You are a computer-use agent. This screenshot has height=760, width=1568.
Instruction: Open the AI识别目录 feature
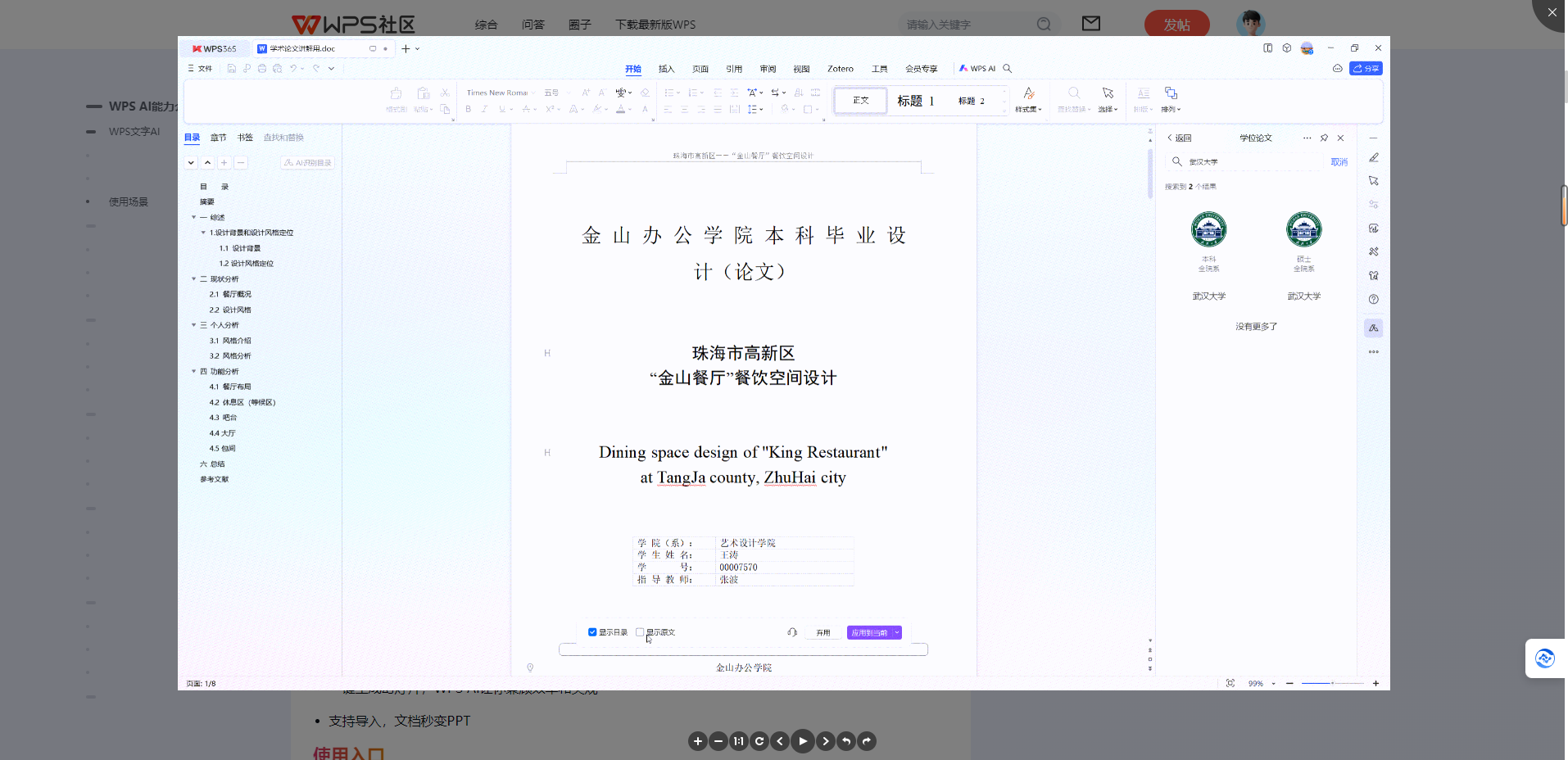[x=308, y=163]
